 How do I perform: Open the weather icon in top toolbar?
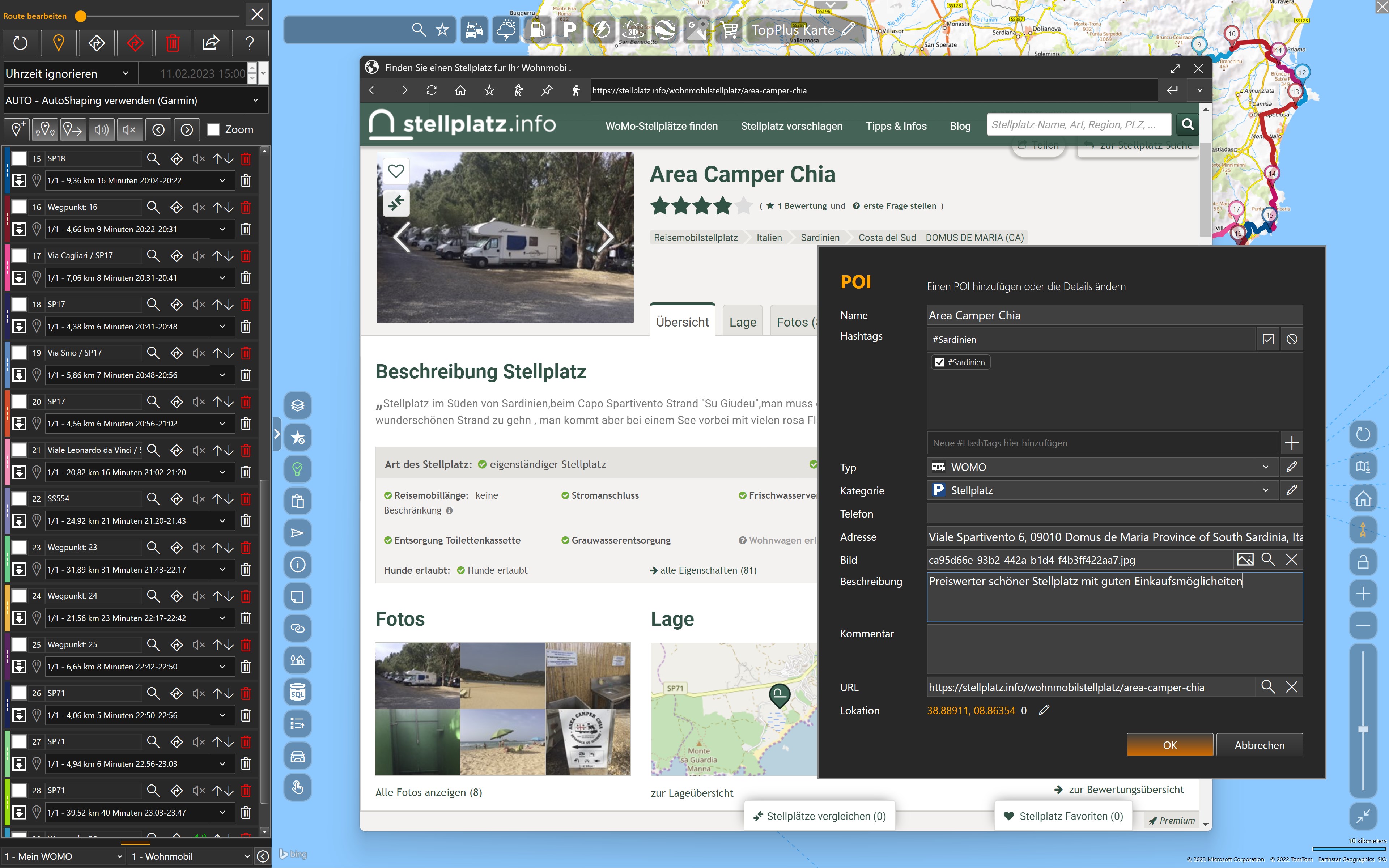click(506, 30)
